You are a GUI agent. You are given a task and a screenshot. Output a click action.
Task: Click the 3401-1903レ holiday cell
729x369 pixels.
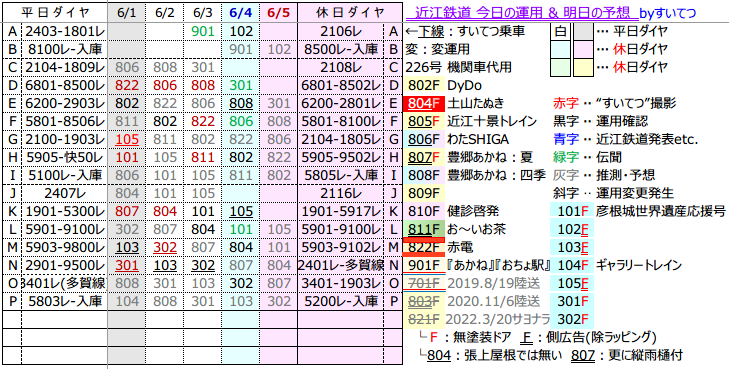tap(341, 283)
